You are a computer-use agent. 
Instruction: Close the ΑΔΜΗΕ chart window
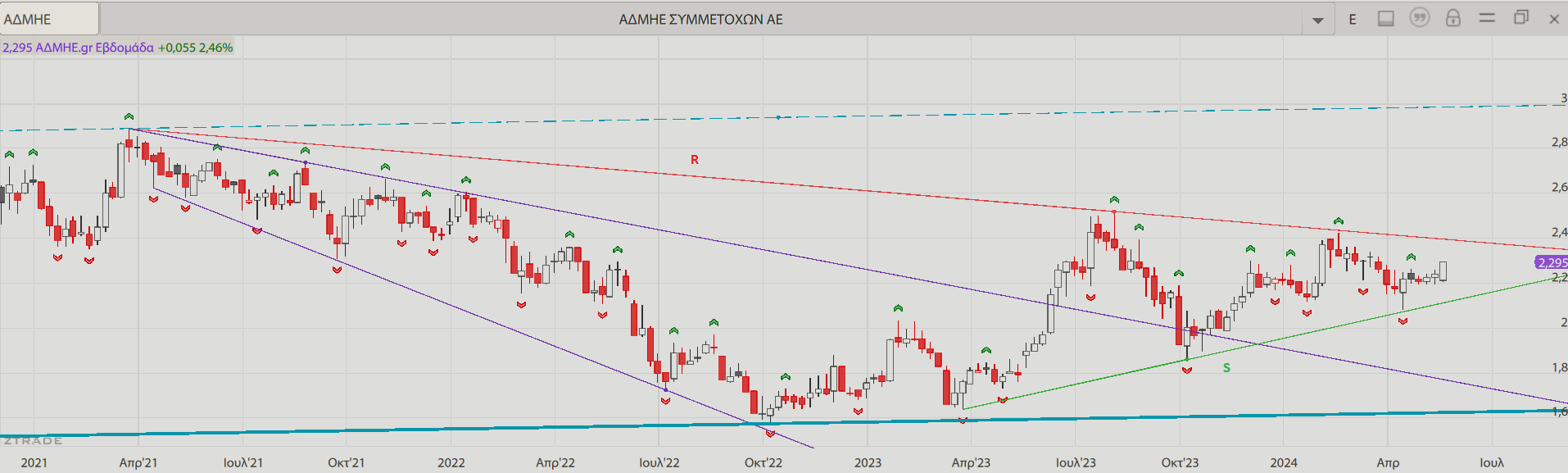(1554, 19)
